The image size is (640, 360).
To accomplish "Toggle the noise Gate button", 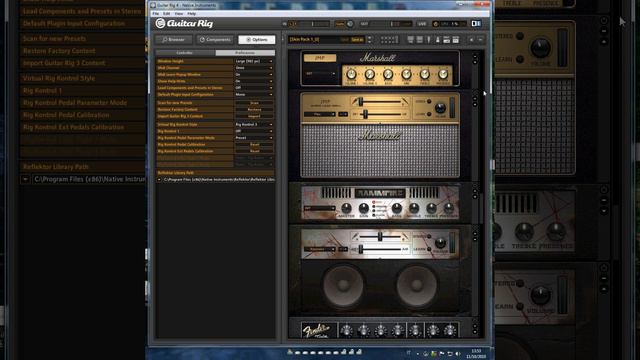I will tap(340, 24).
